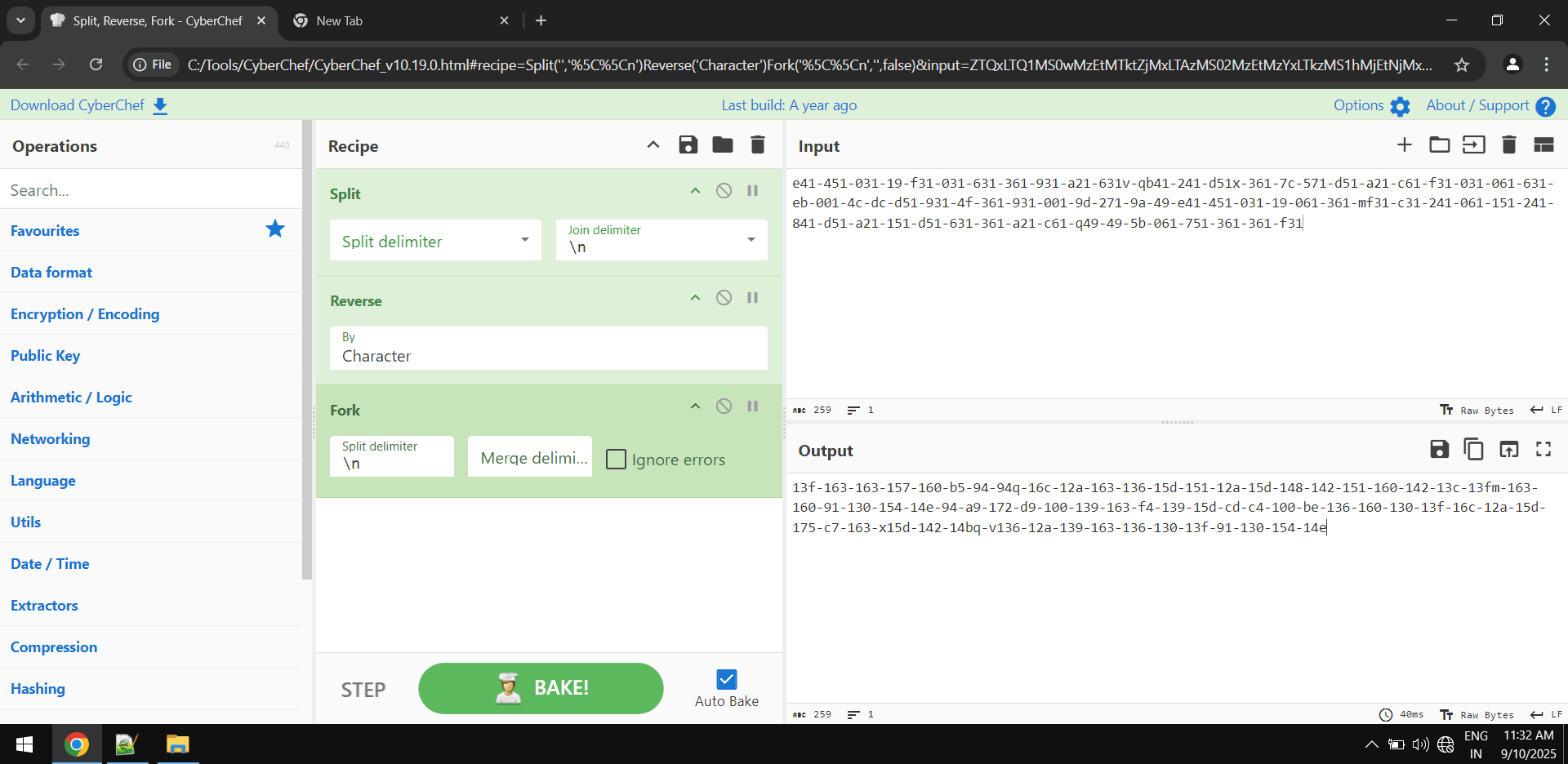Change input character encoding Raw Bytes
Viewport: 1568px width, 764px height.
coord(1477,410)
